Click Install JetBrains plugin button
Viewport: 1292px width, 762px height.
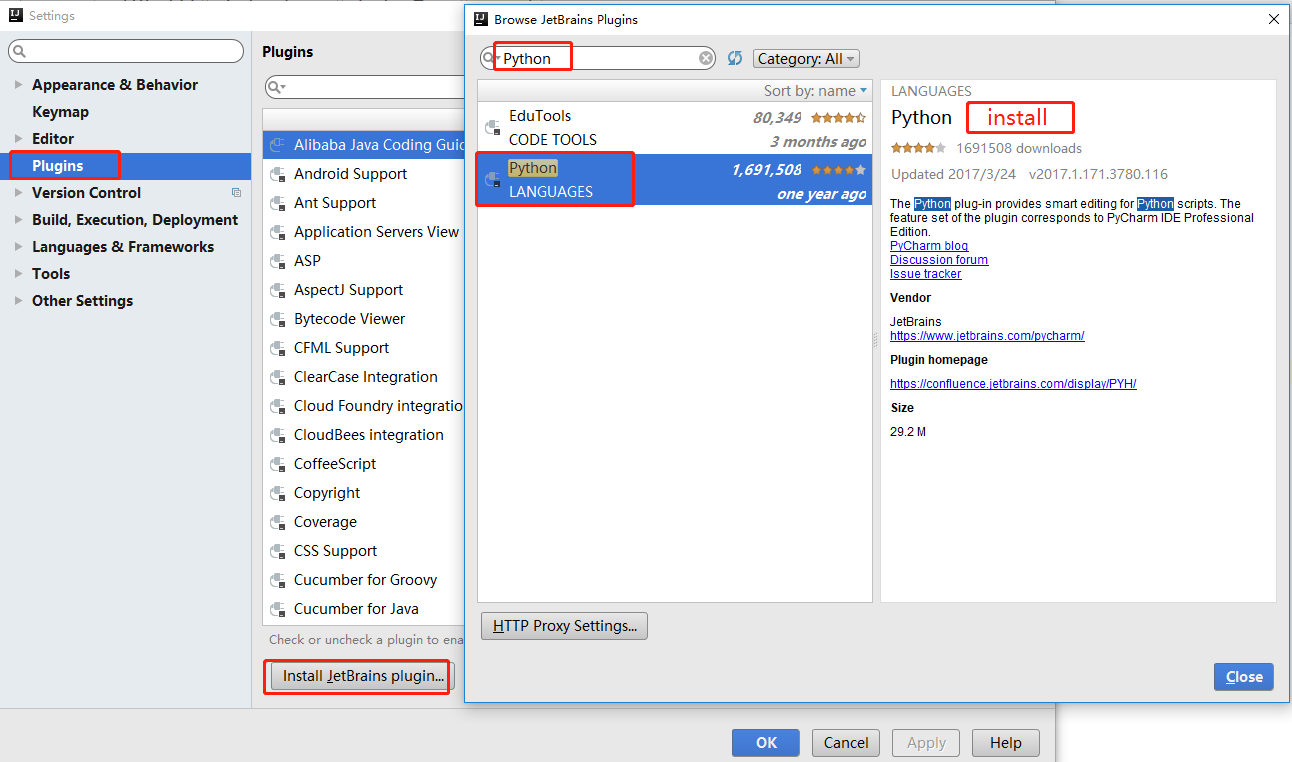[x=363, y=676]
